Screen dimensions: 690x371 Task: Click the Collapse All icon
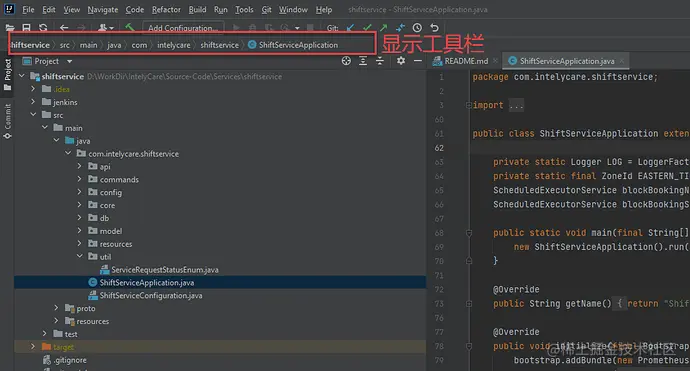tap(380, 61)
